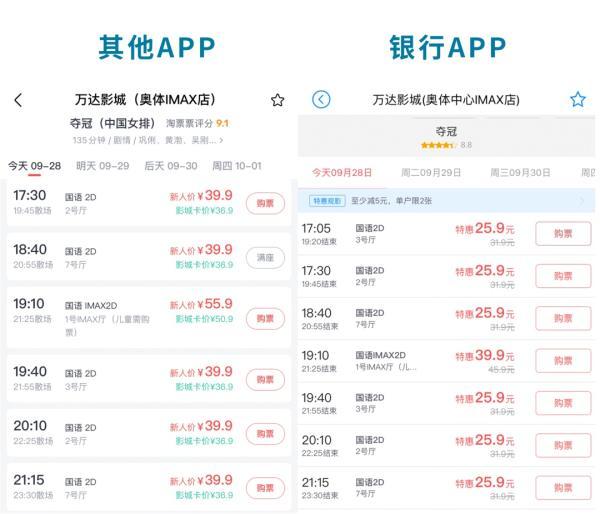This screenshot has width=600, height=514.
Task: Select 明天 09-29 date tab
Action: click(x=102, y=166)
